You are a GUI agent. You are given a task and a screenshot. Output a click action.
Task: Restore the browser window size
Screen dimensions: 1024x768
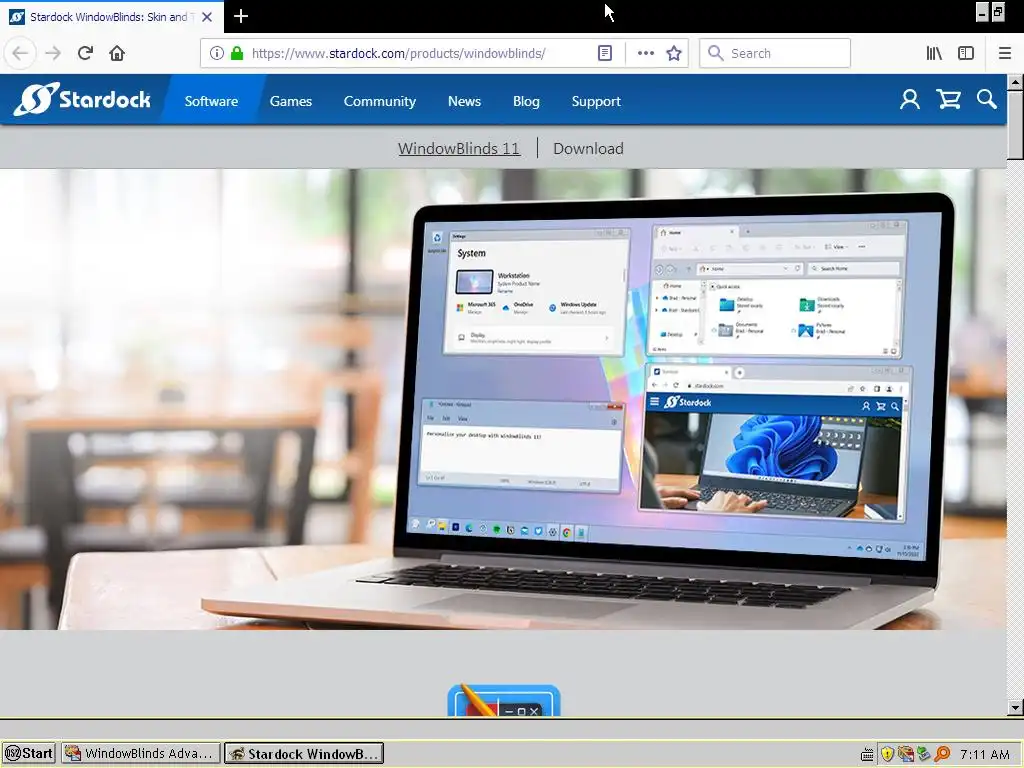[998, 12]
